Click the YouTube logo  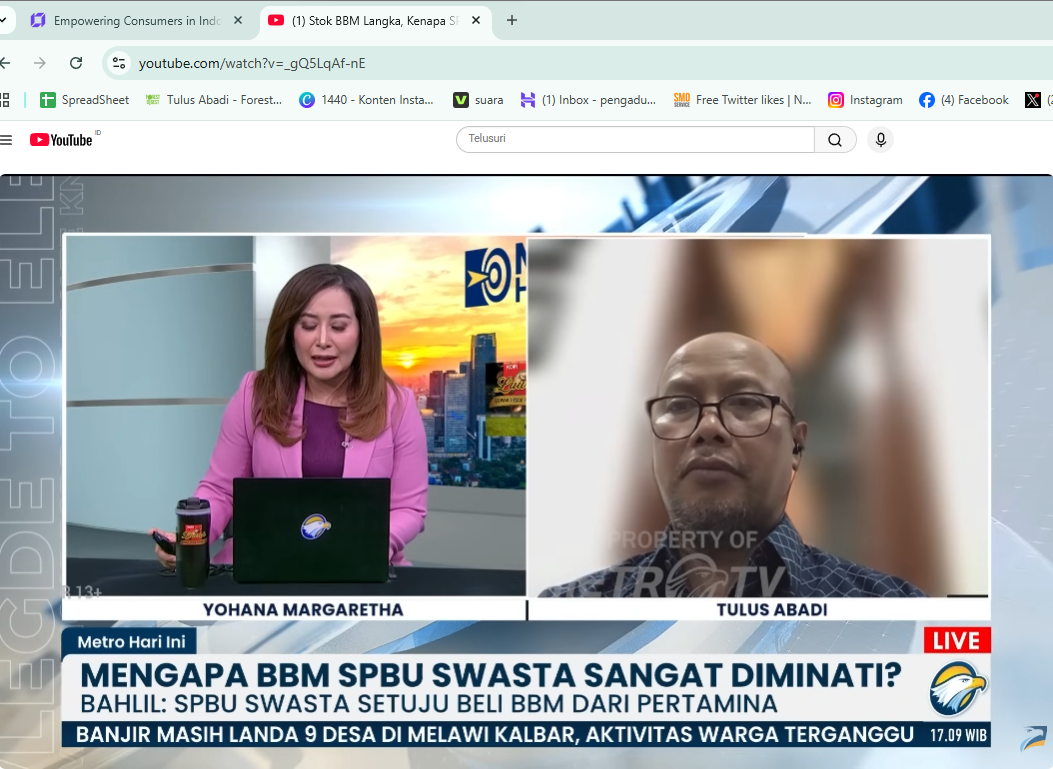tap(61, 140)
